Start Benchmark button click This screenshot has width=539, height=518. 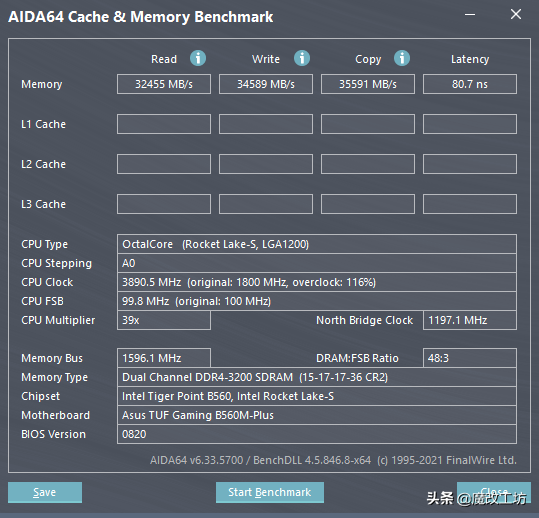tap(270, 492)
